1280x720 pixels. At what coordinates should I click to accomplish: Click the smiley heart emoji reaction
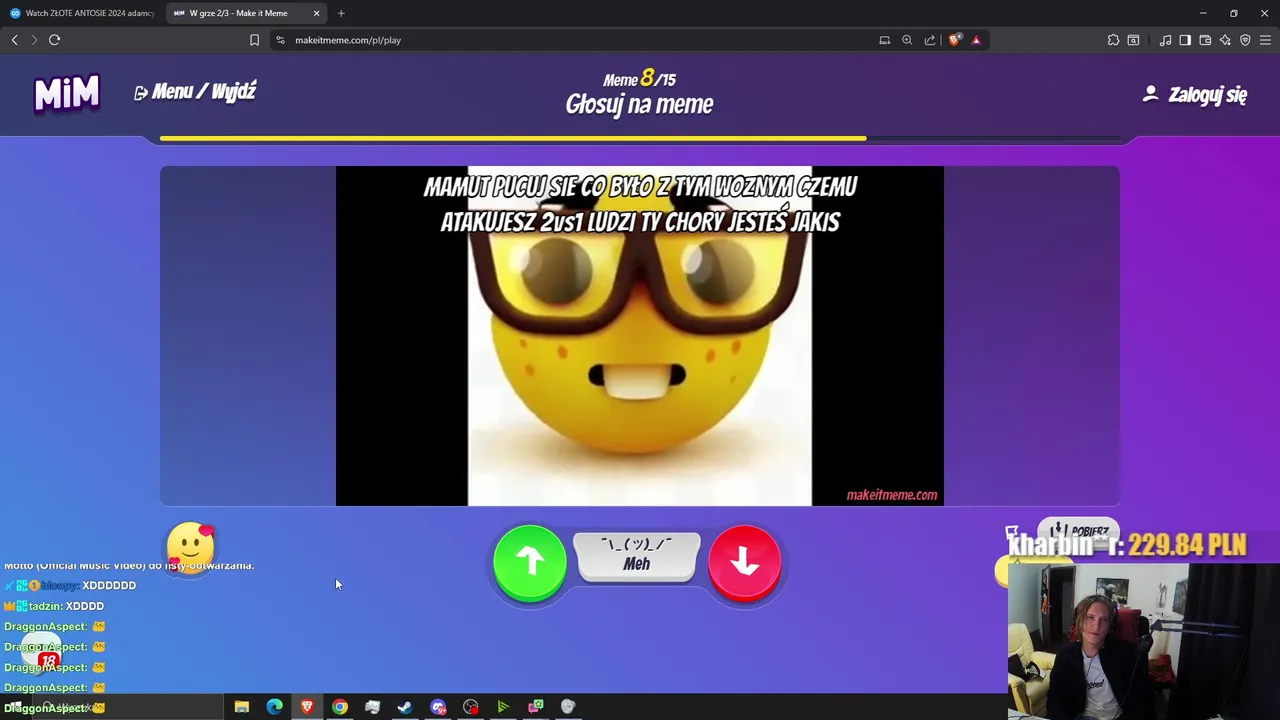coord(191,546)
